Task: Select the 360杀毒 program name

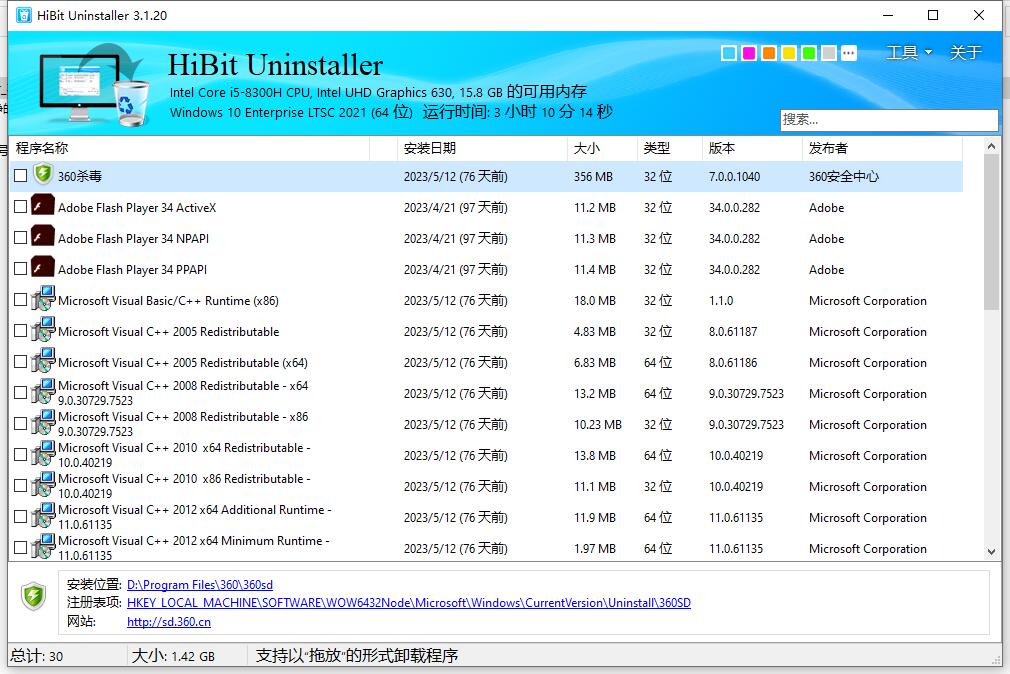Action: (x=80, y=176)
